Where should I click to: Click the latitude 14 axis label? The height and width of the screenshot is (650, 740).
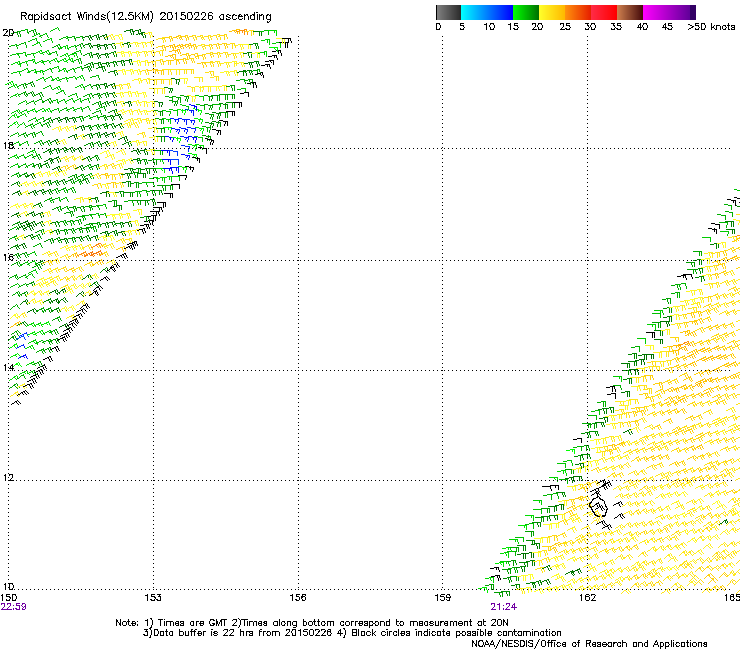pyautogui.click(x=8, y=367)
